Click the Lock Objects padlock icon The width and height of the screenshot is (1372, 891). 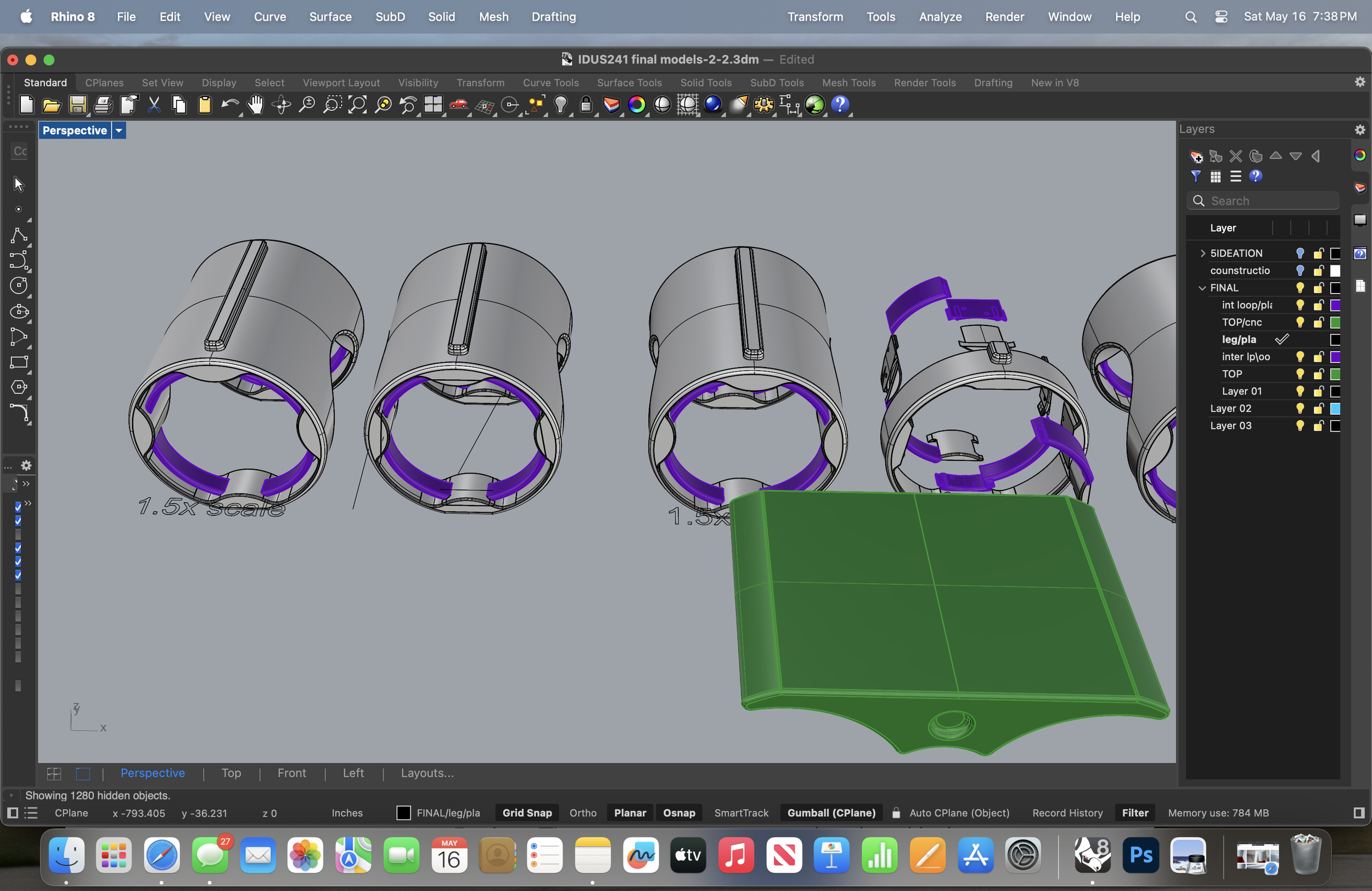586,105
